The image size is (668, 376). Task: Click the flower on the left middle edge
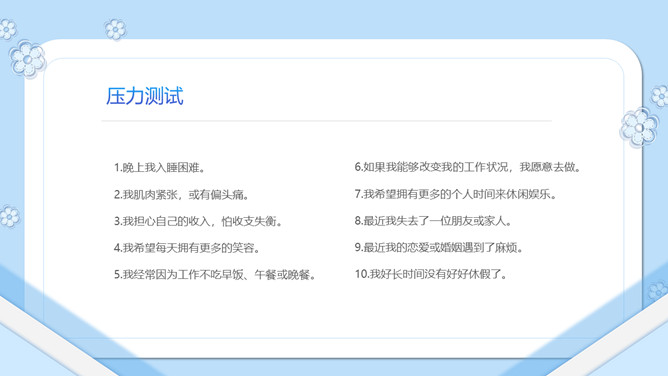[x=9, y=216]
